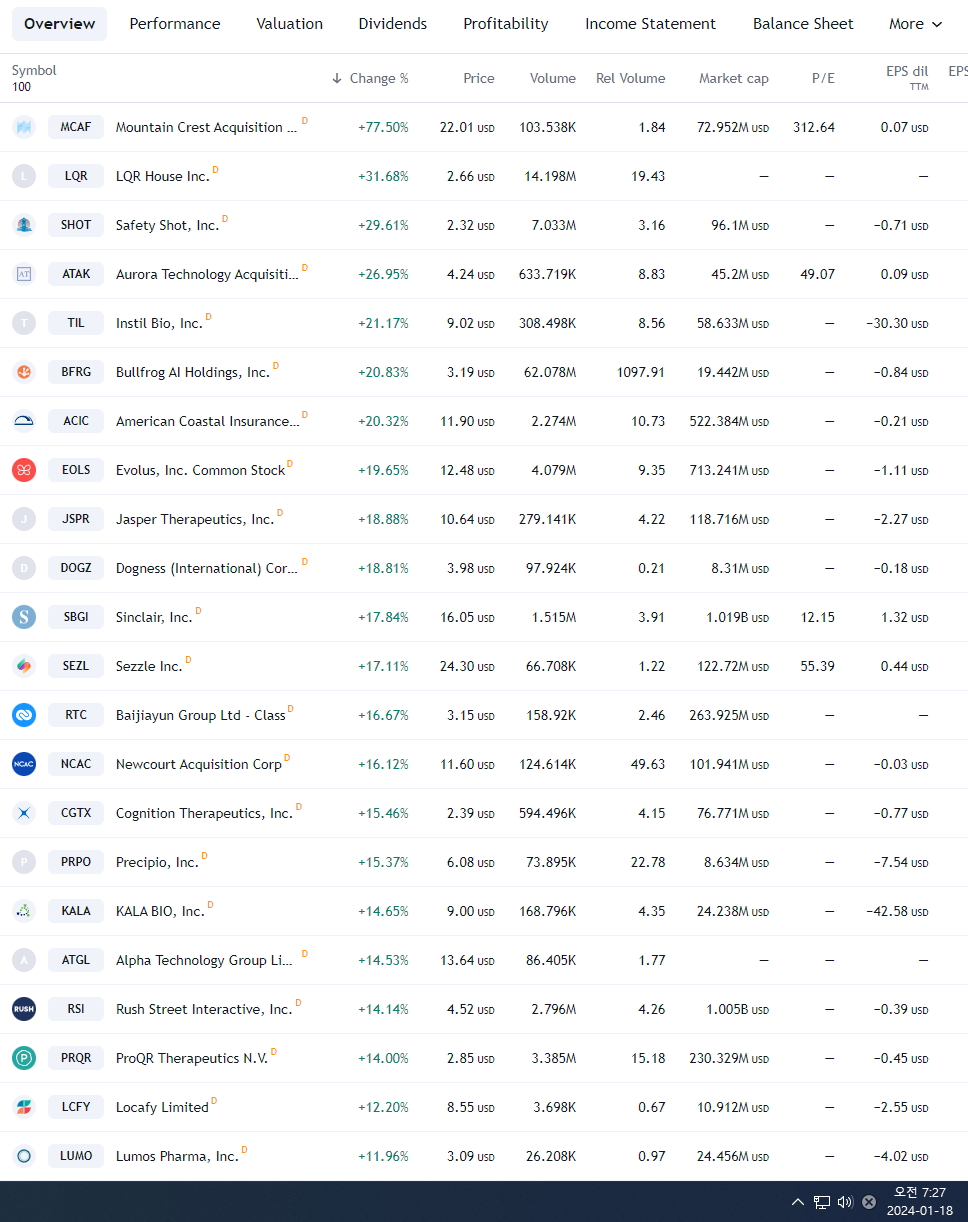
Task: Click the taskbar volume speaker icon
Action: (845, 1202)
